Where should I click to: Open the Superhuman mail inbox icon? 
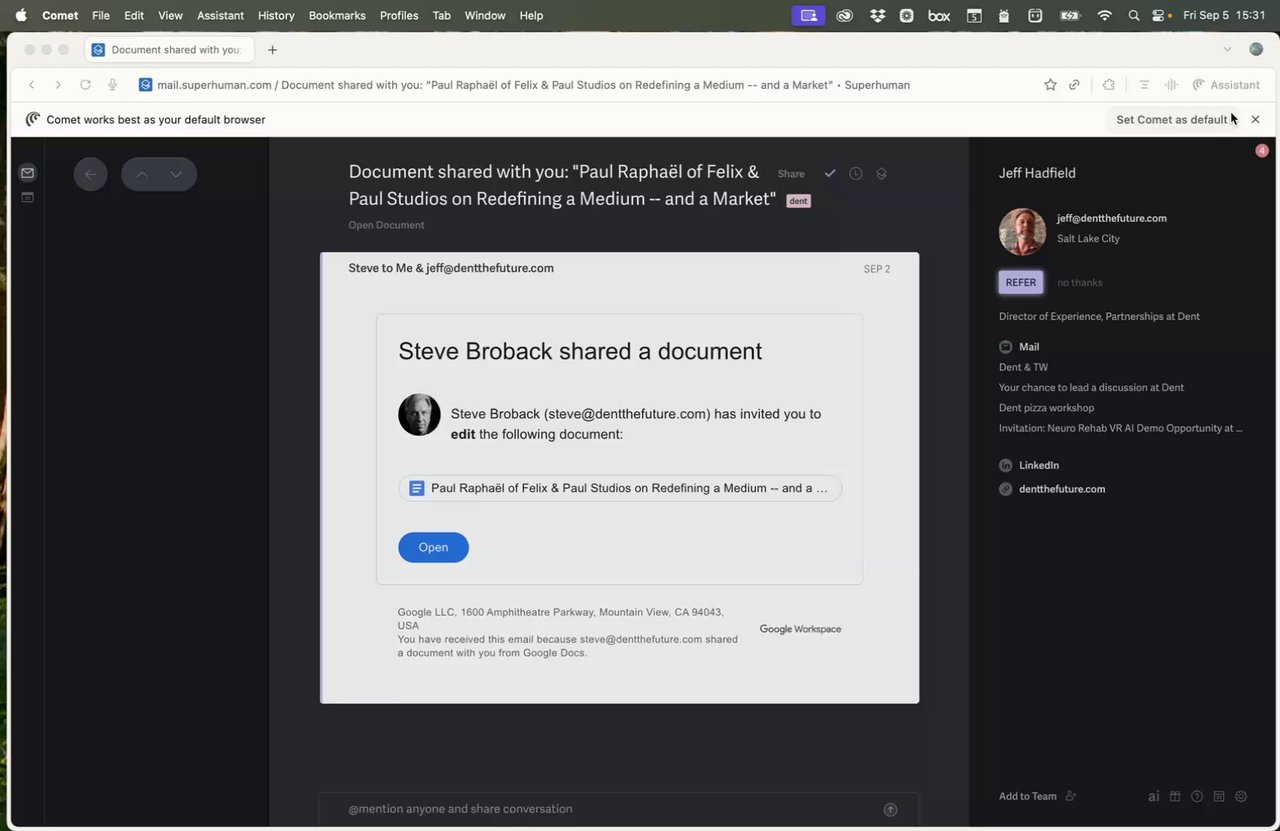pos(27,173)
